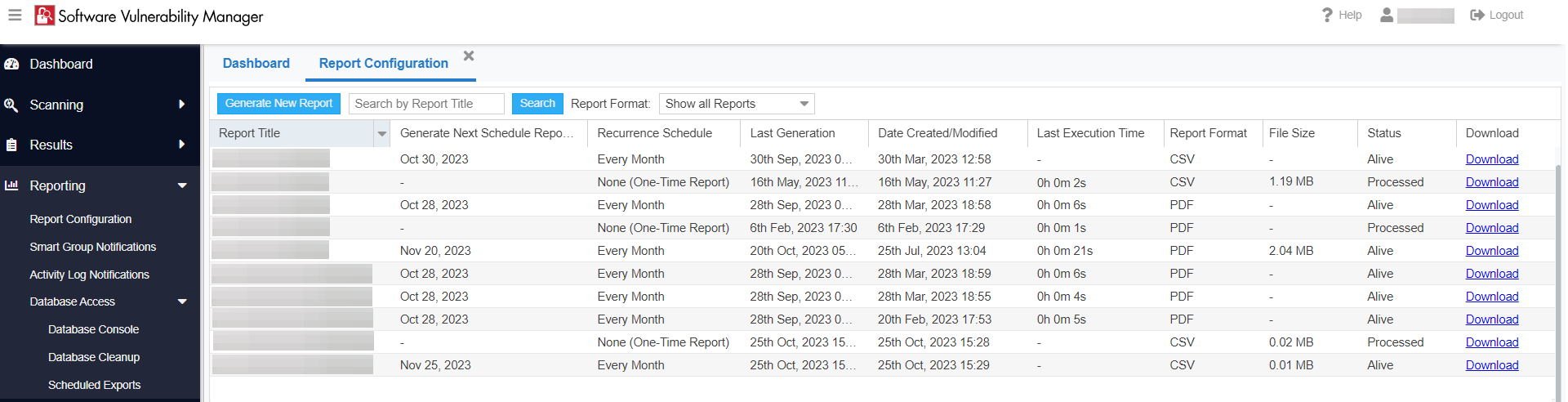Open Help via question mark icon
1568x402 pixels.
click(x=1327, y=15)
